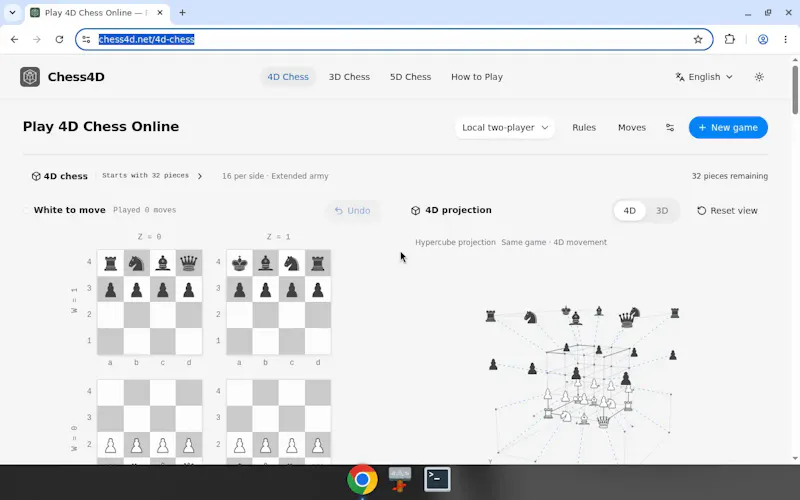The height and width of the screenshot is (500, 800).
Task: Open a new browser tab with plus
Action: [x=182, y=12]
